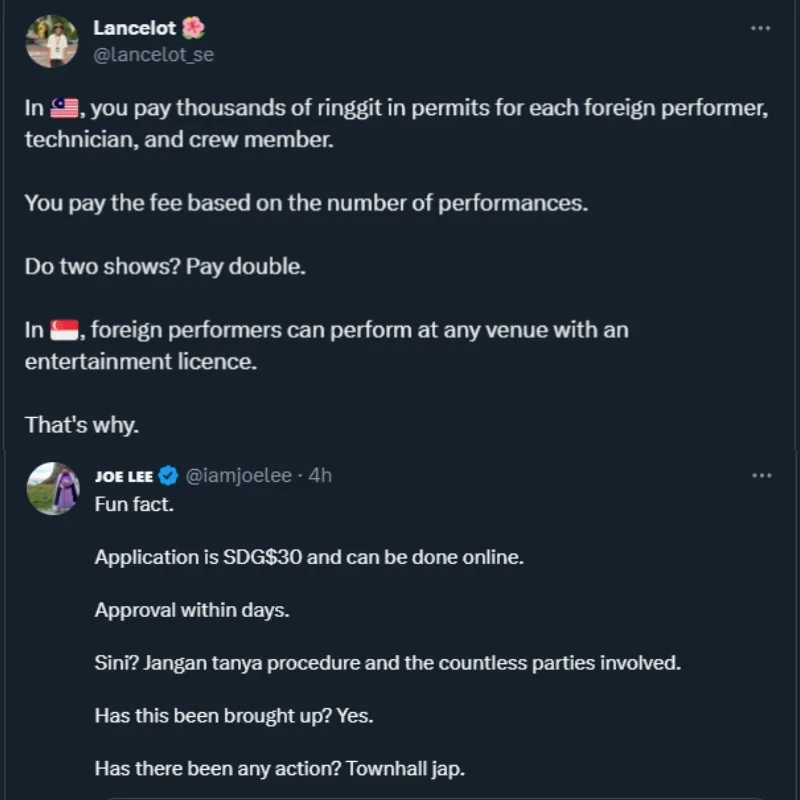Go to the @iamjoelee handle
Screen dimensions: 800x800
pyautogui.click(x=240, y=476)
